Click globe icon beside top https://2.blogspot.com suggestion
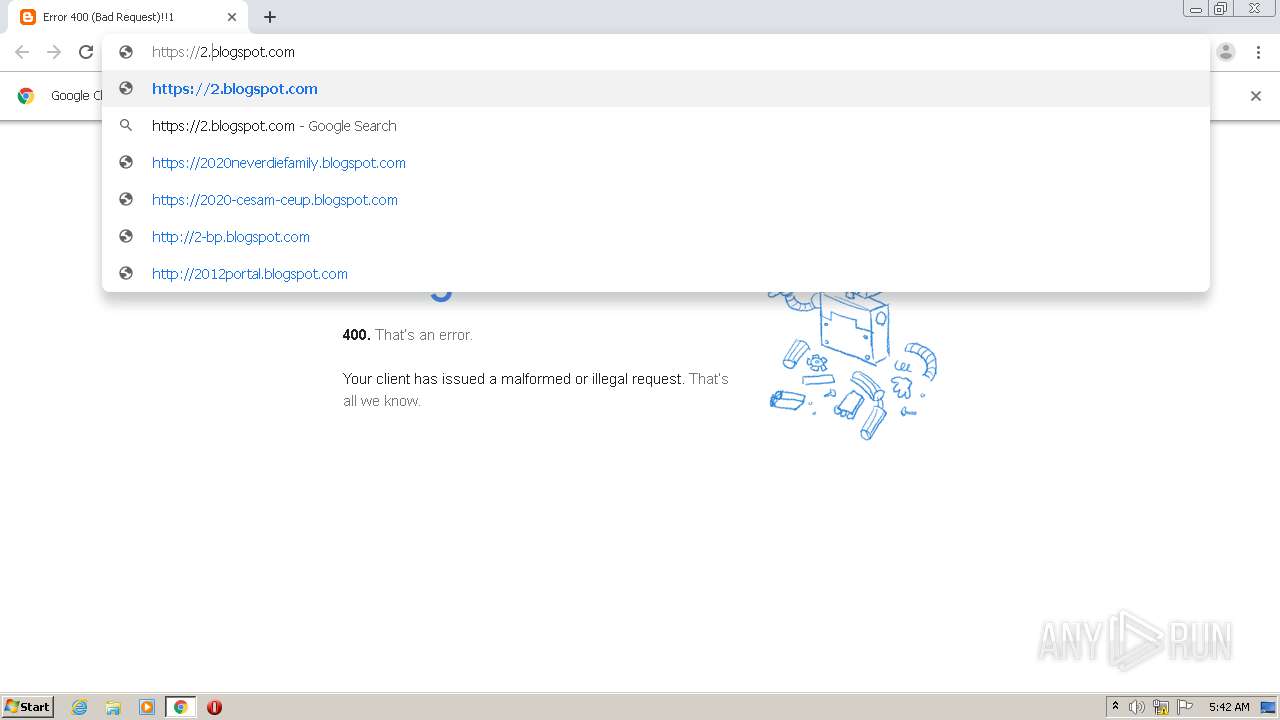The height and width of the screenshot is (720, 1280). 126,88
